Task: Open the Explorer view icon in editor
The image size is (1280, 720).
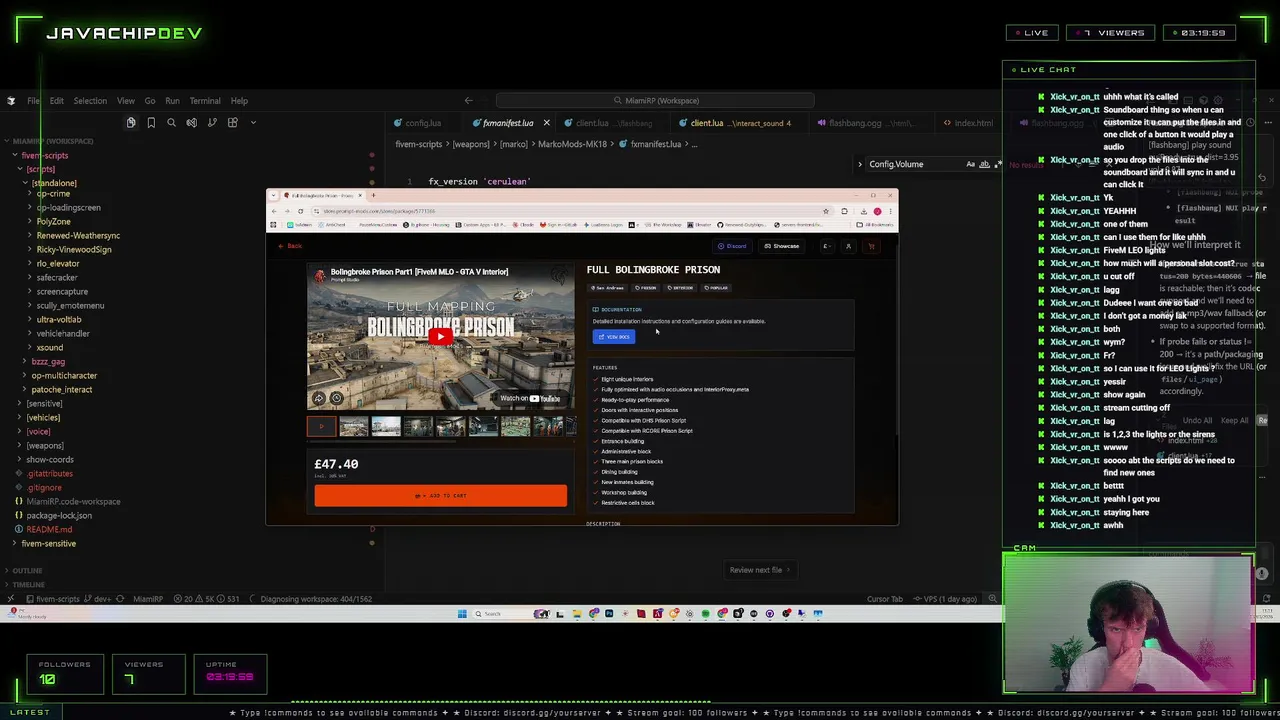Action: (x=131, y=122)
